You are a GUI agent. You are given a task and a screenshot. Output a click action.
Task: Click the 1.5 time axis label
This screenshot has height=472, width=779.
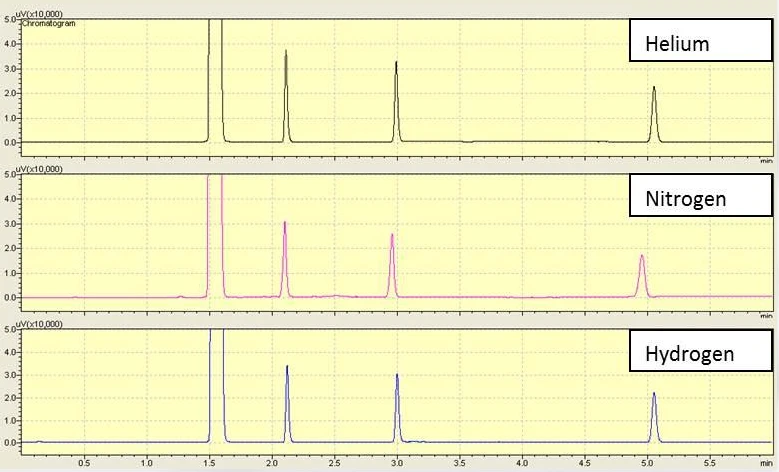(x=210, y=463)
